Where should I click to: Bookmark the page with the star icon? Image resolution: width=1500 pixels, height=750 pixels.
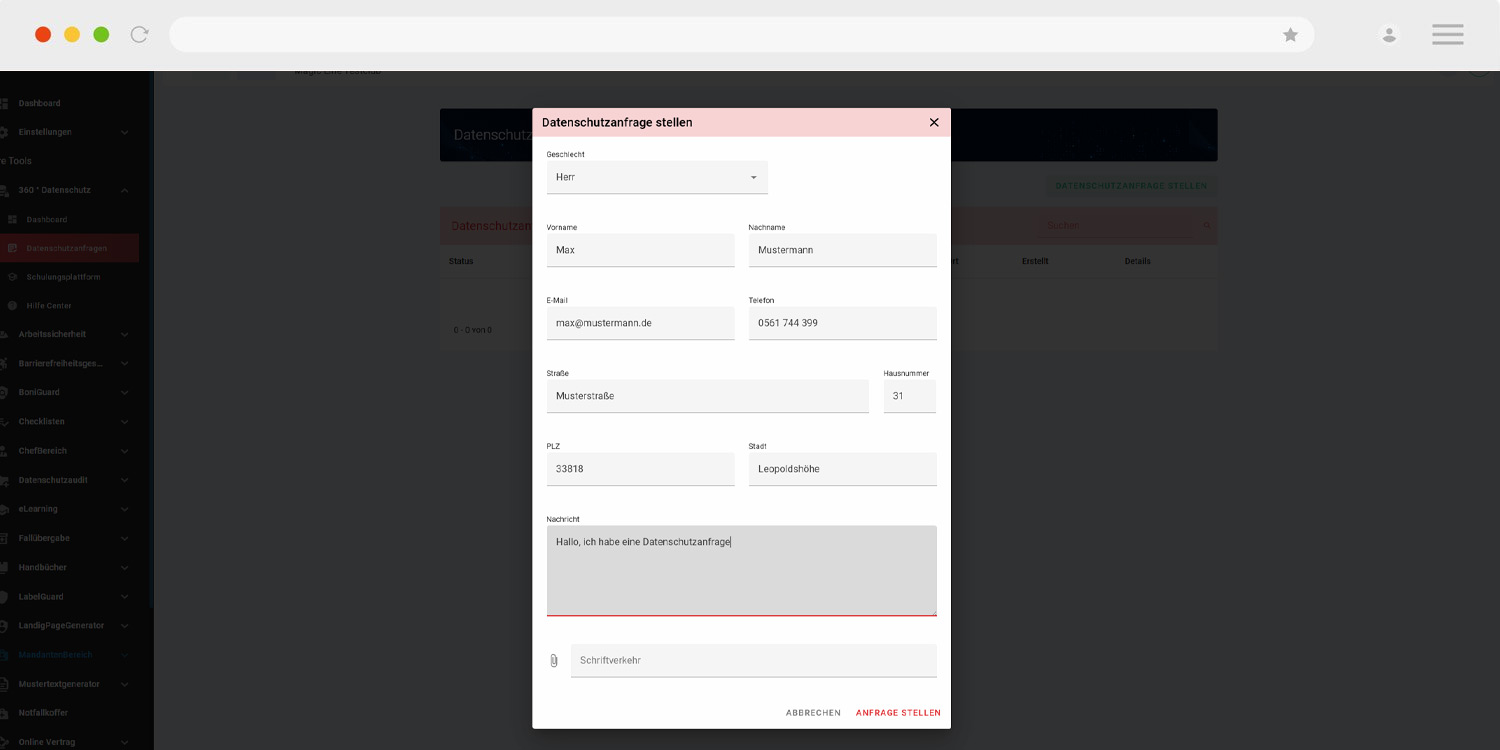(1291, 35)
